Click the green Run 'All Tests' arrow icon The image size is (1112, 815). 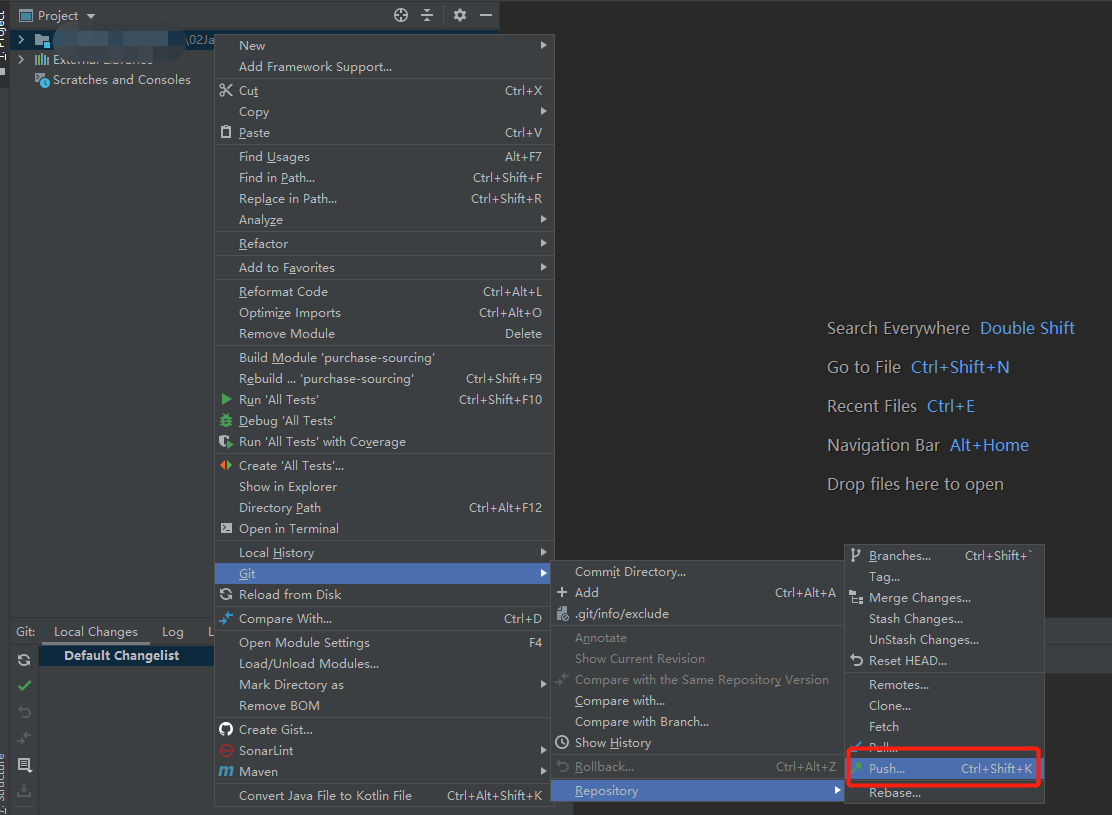pos(226,399)
